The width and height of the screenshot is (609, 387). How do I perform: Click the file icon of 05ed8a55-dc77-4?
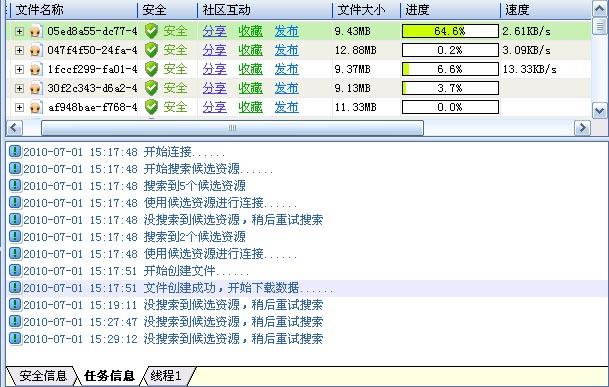35,31
